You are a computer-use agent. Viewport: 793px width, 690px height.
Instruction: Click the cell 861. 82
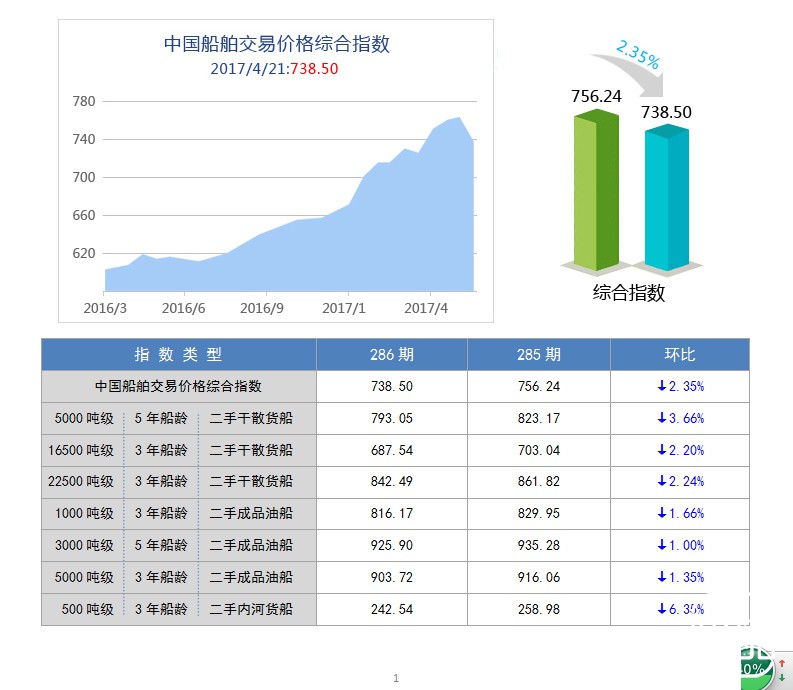click(x=539, y=481)
